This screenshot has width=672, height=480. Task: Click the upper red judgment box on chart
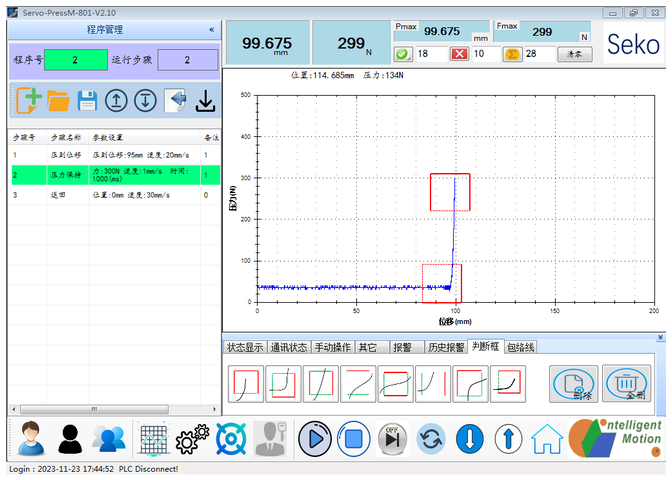coord(450,192)
